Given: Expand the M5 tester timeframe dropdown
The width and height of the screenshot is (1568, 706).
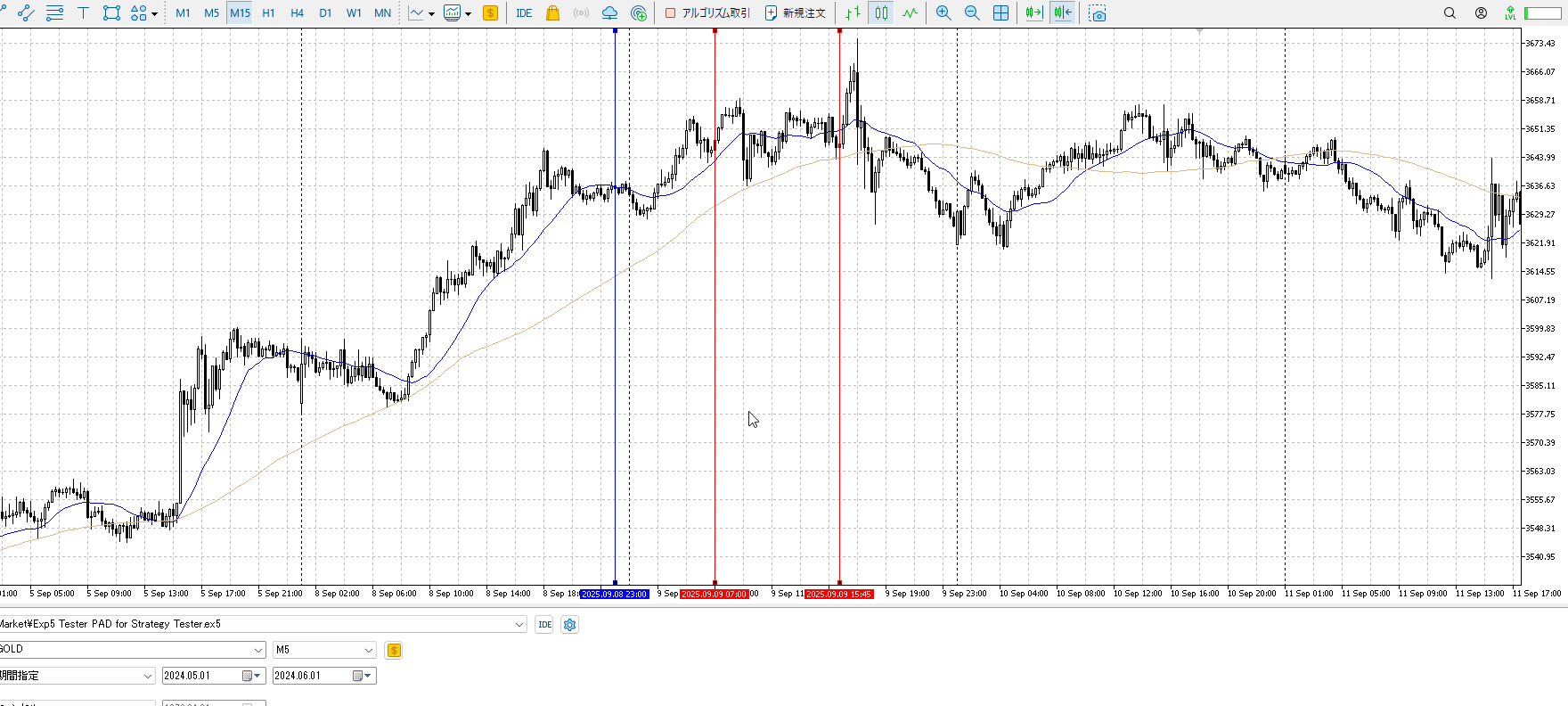Looking at the screenshot, I should coord(368,650).
